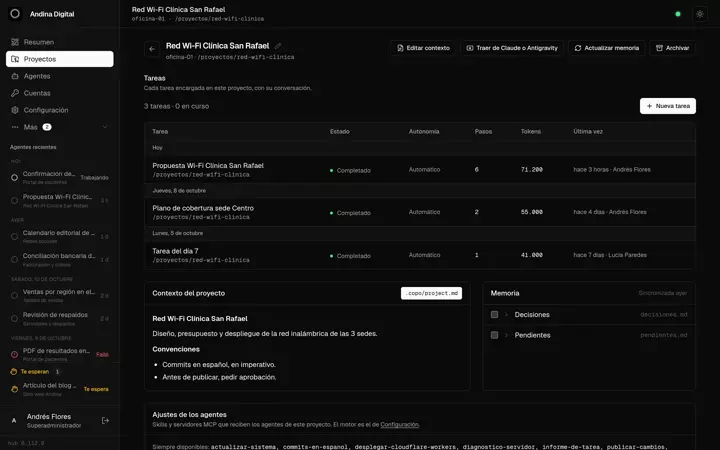This screenshot has height=450, width=720.
Task: Follow the Configuración link in Ajustes
Action: coord(399,425)
